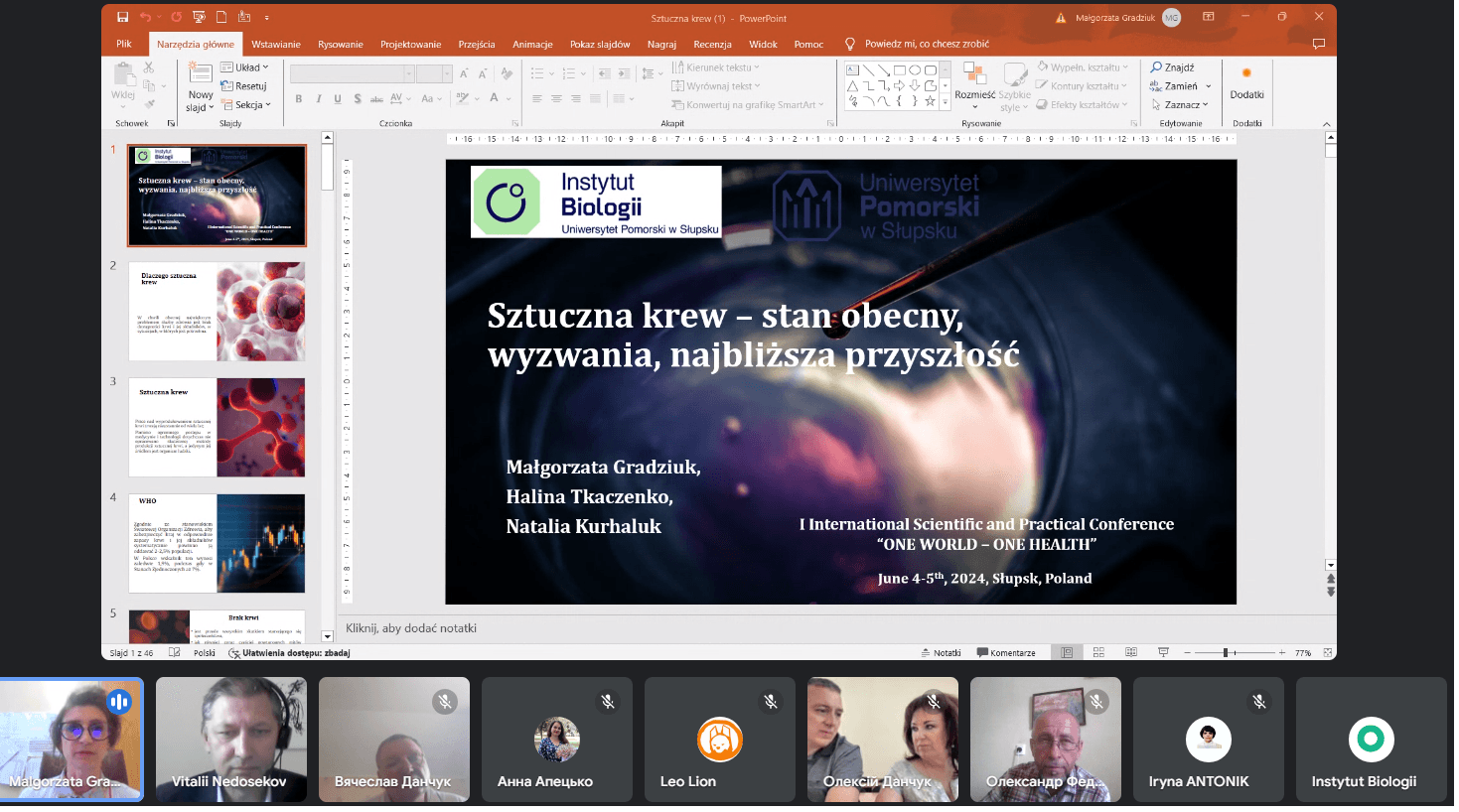Click the scissors Cut icon

point(149,68)
